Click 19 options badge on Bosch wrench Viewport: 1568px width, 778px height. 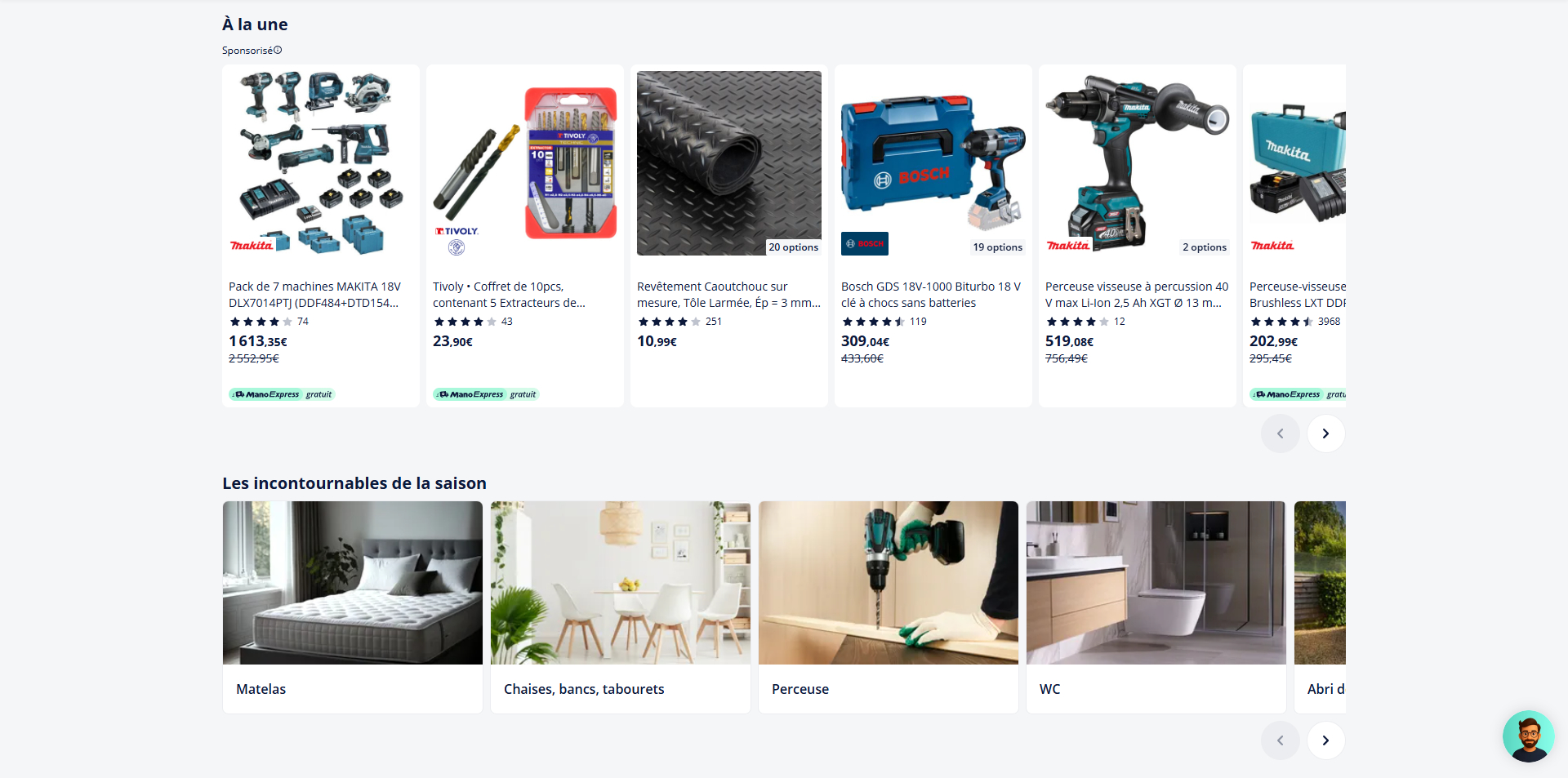pos(997,247)
